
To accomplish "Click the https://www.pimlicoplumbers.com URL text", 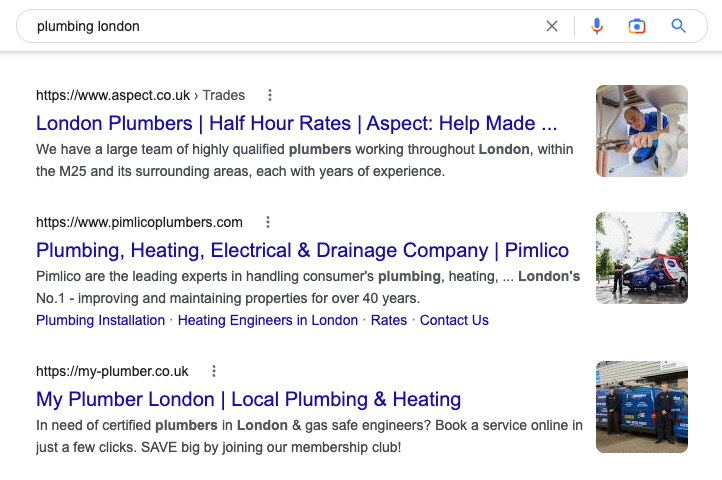I will [139, 222].
